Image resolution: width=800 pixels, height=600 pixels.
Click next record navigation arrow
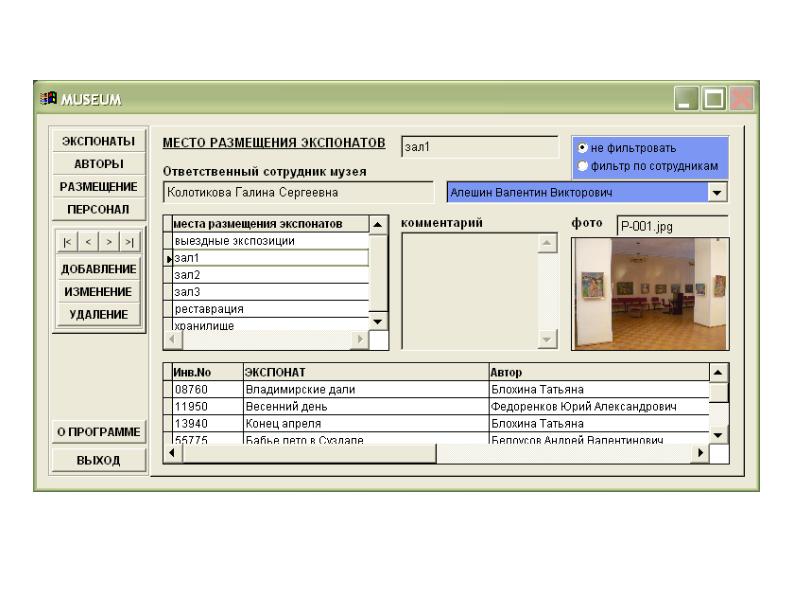tap(107, 243)
